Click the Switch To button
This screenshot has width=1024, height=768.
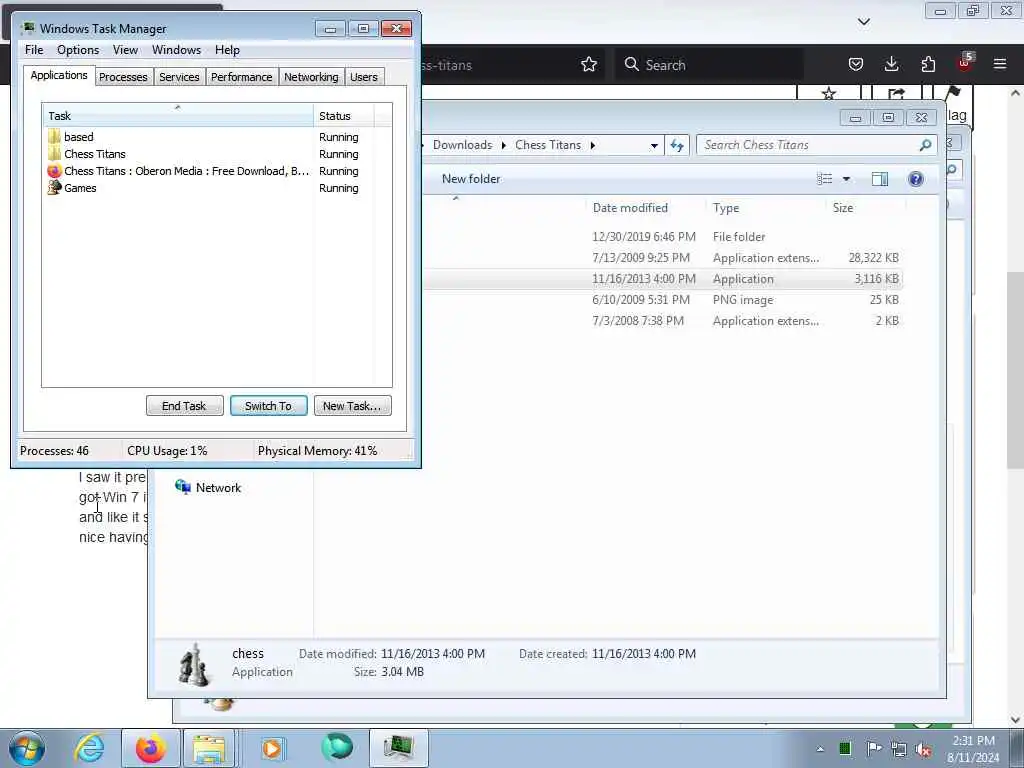[268, 406]
